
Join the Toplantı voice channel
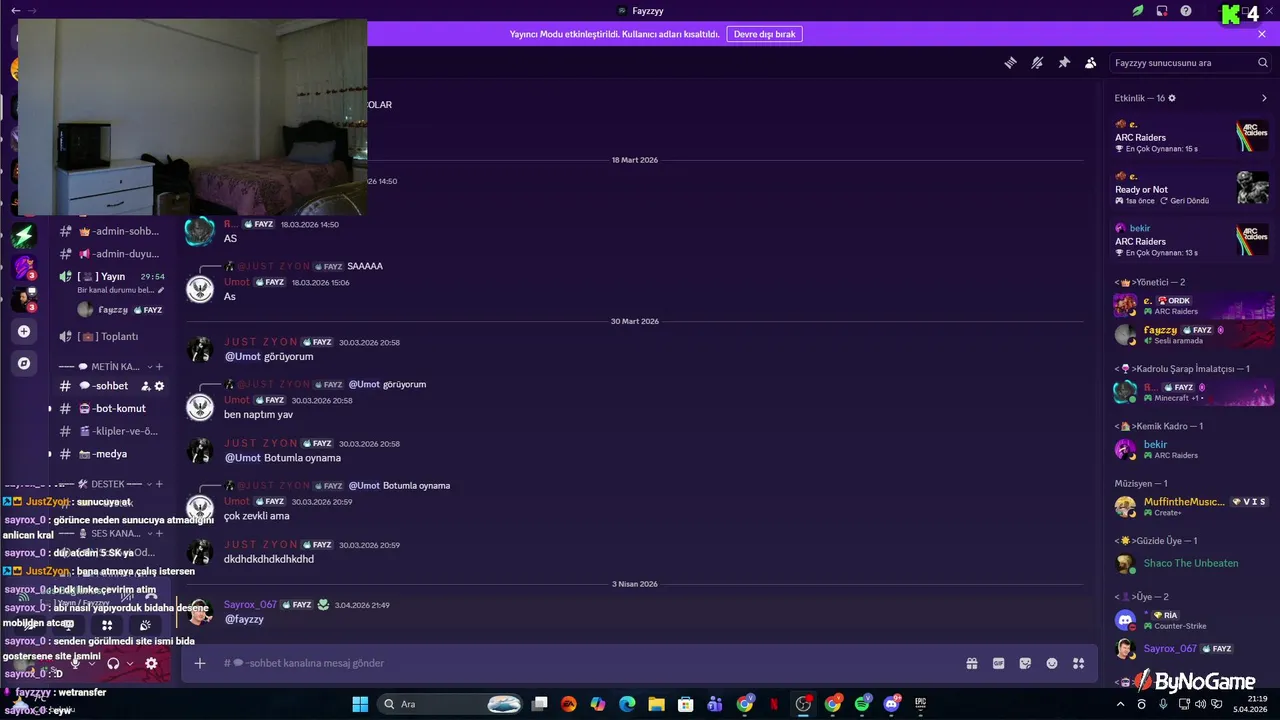pyautogui.click(x=111, y=337)
